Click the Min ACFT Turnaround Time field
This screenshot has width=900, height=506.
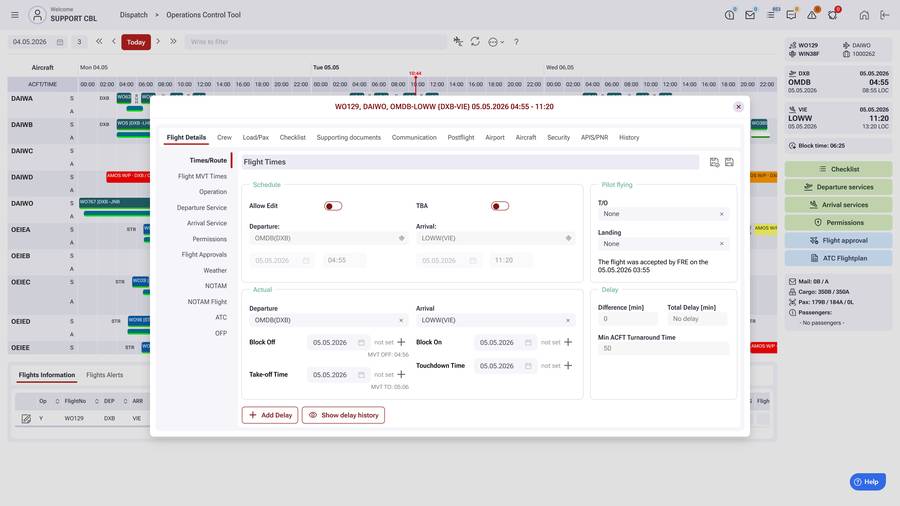pos(664,348)
